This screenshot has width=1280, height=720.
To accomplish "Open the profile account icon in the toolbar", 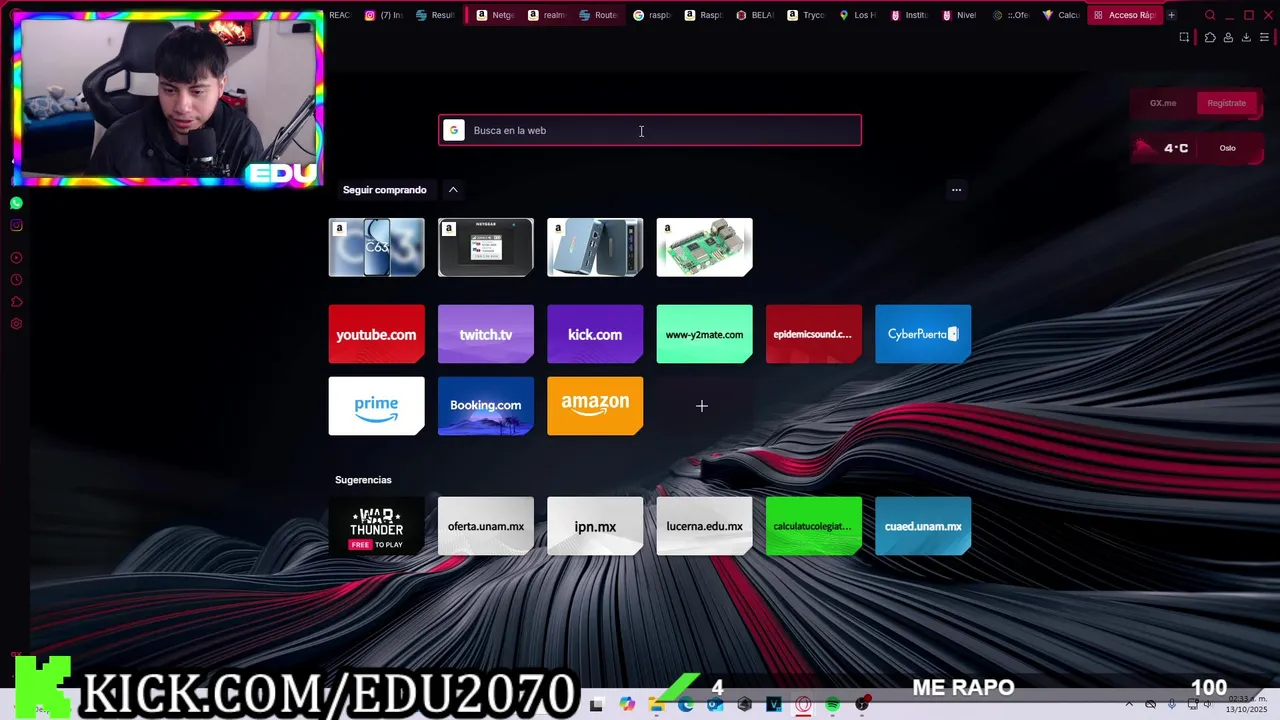I will [x=1228, y=37].
